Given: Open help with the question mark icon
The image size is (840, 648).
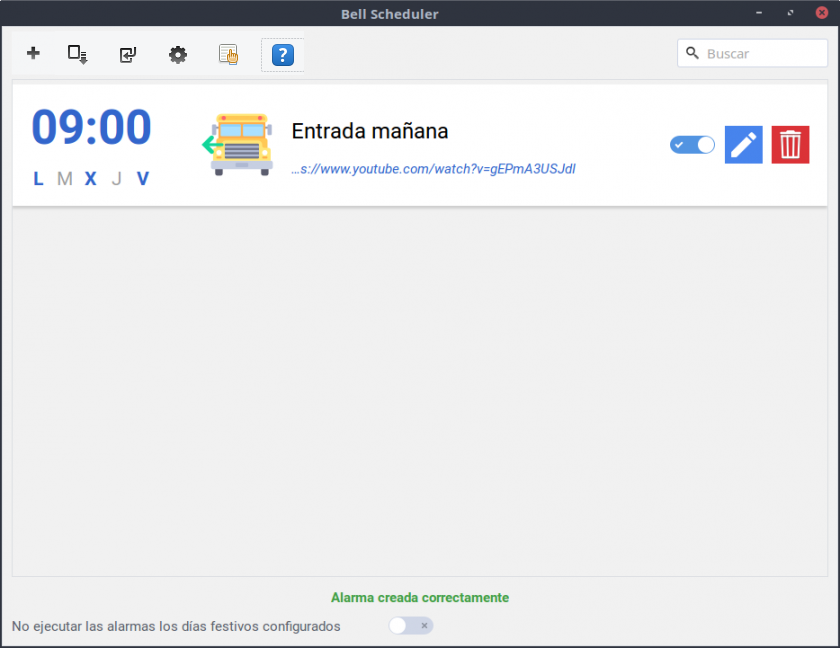Looking at the screenshot, I should click(282, 55).
